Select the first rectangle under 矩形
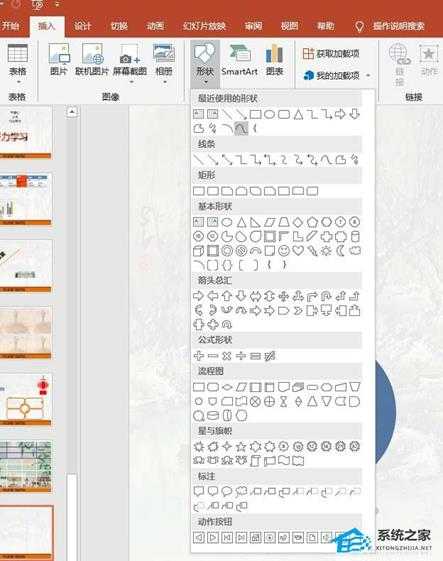The image size is (443, 561). [x=198, y=191]
